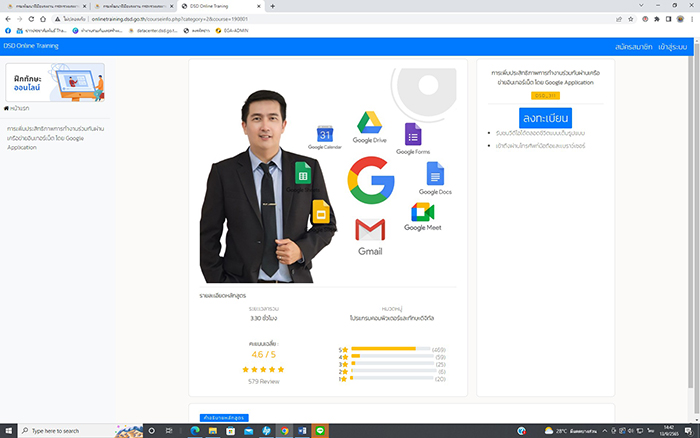Click the 4-star rating progress bar
Viewport: 700px width, 438px height.
pos(392,356)
